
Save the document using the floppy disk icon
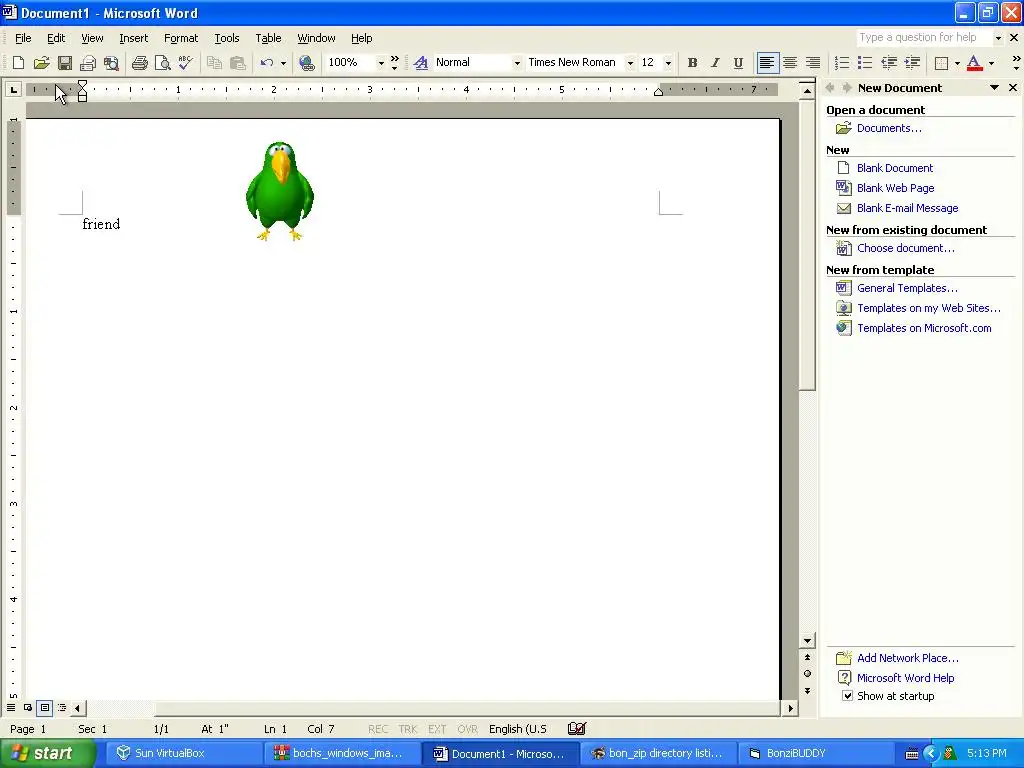65,63
